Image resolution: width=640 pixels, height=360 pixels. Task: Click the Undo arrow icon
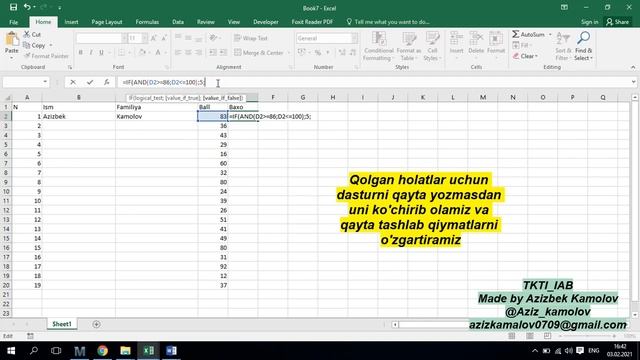pyautogui.click(x=27, y=7)
